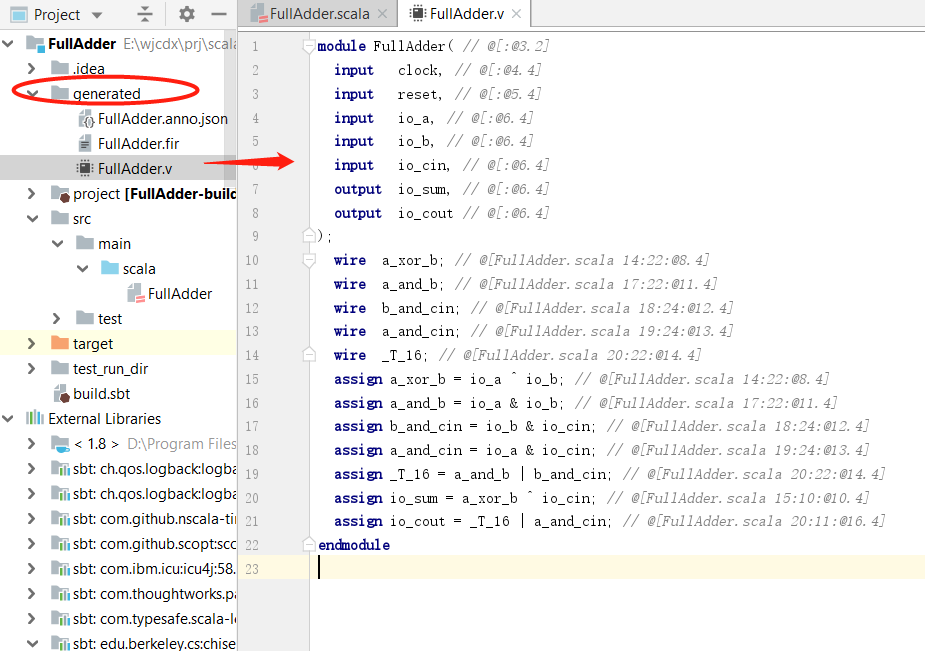This screenshot has width=925, height=651.
Task: Toggle the fold marker at endmodule
Action: point(309,545)
